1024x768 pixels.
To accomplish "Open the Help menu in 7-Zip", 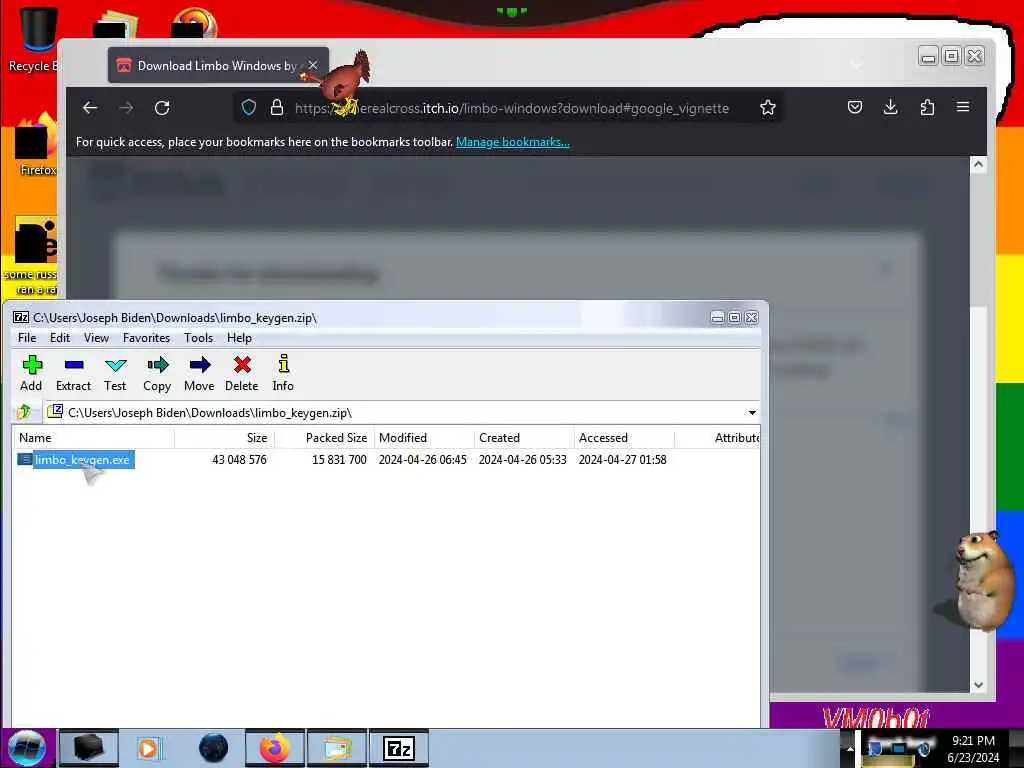I will (x=239, y=338).
